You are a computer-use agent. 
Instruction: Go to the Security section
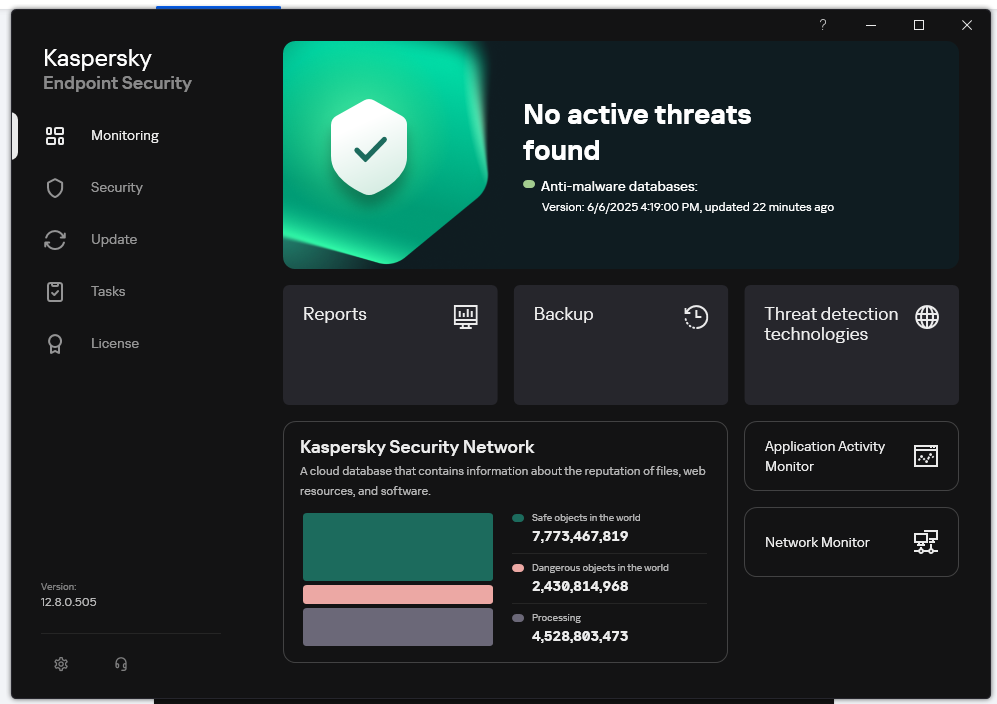(x=116, y=188)
